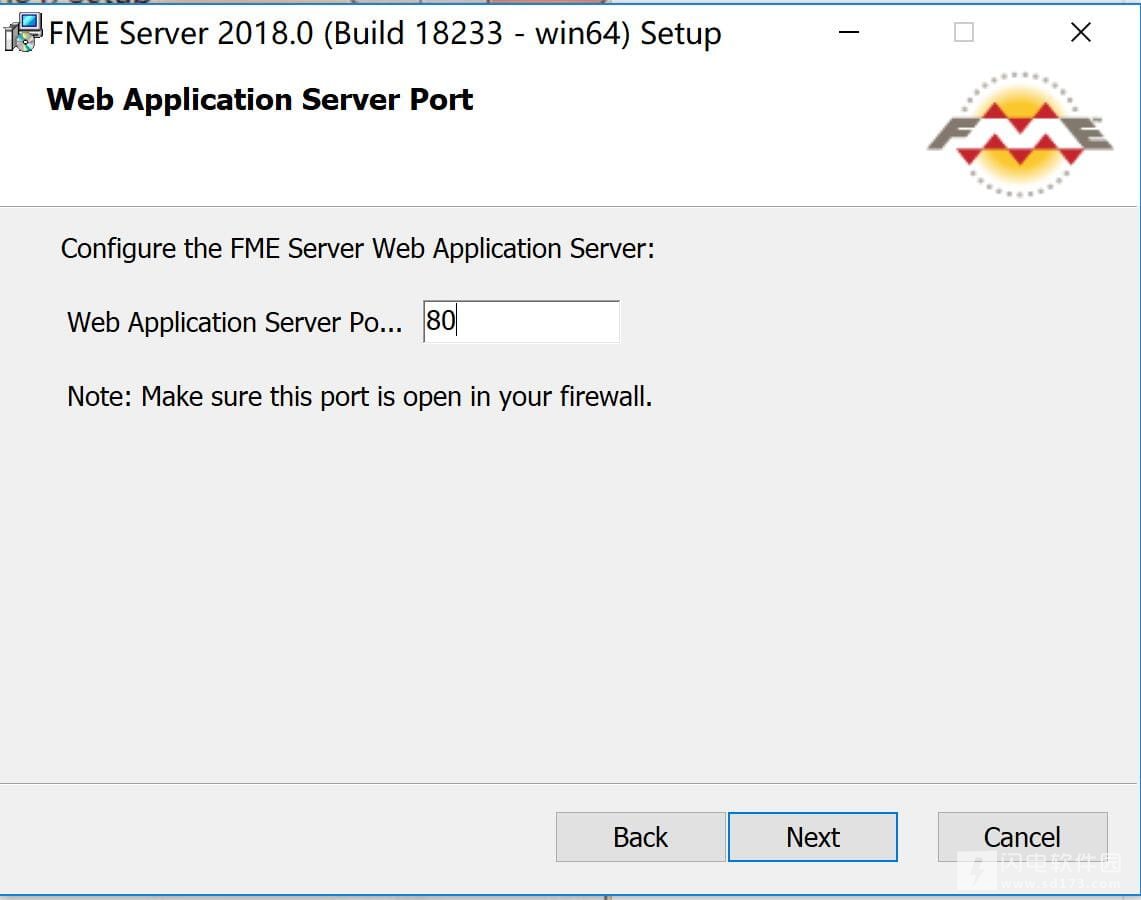
Task: Go Back to the previous setup step
Action: 640,837
